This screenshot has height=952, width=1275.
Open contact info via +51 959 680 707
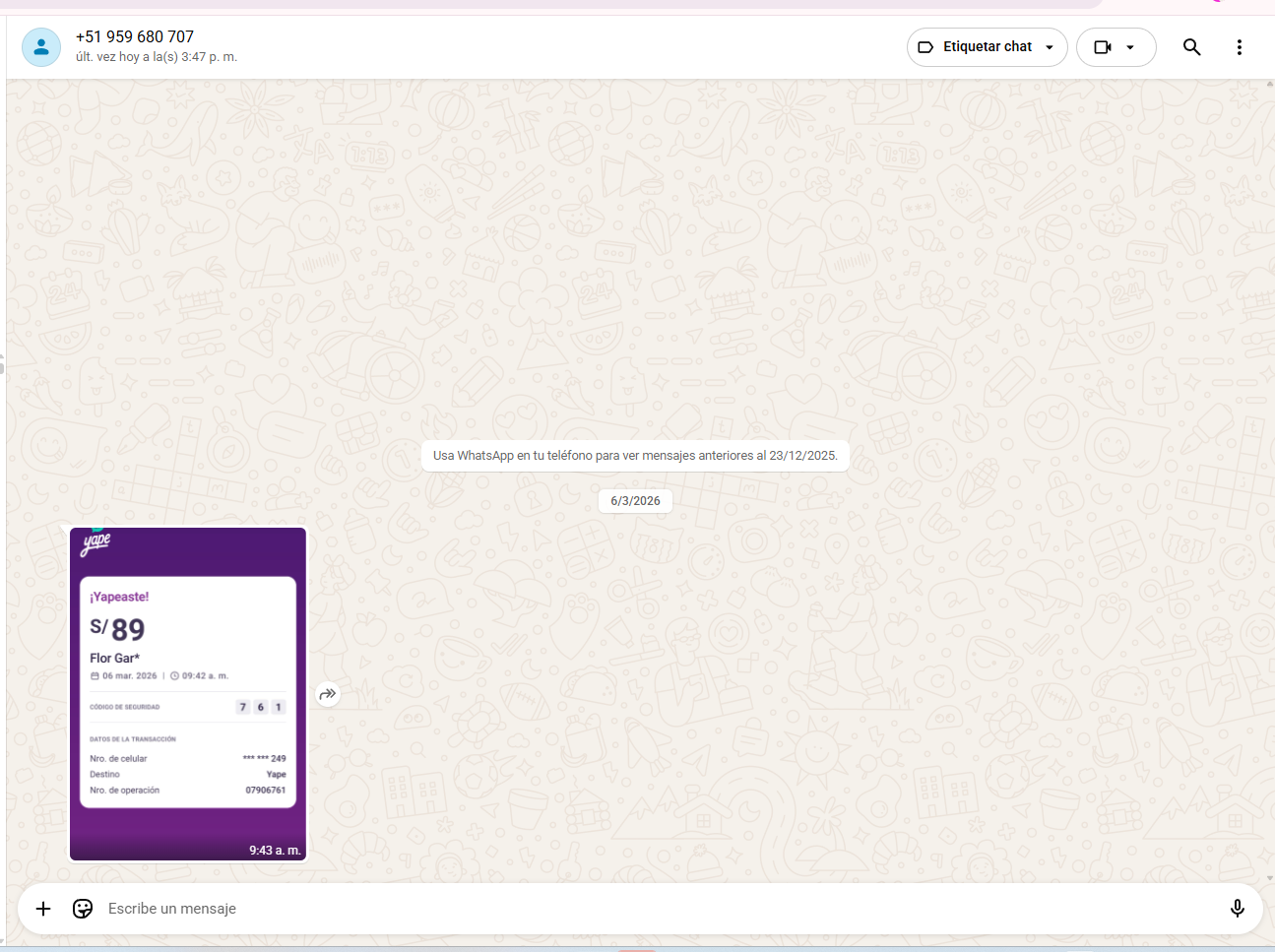(135, 36)
